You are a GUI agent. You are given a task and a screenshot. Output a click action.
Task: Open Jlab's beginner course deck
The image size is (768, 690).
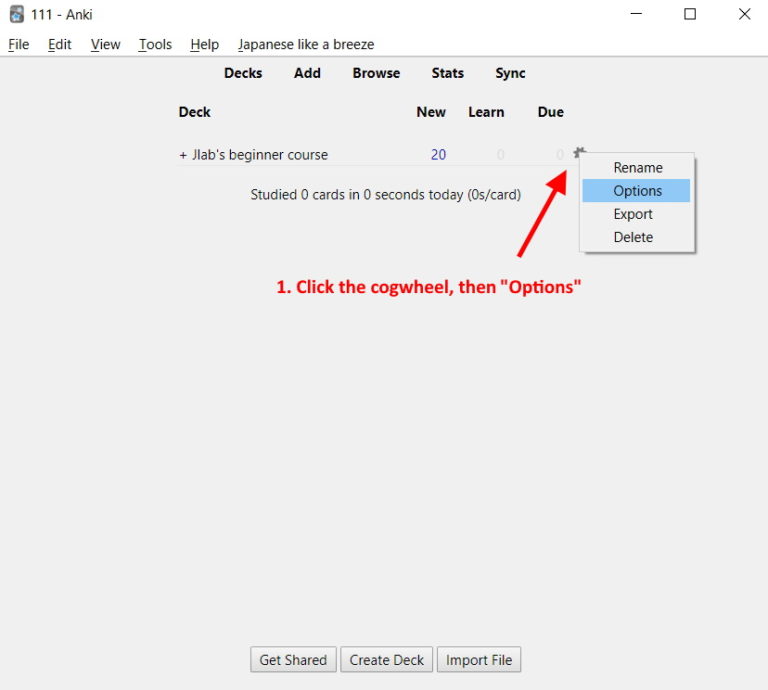(260, 155)
